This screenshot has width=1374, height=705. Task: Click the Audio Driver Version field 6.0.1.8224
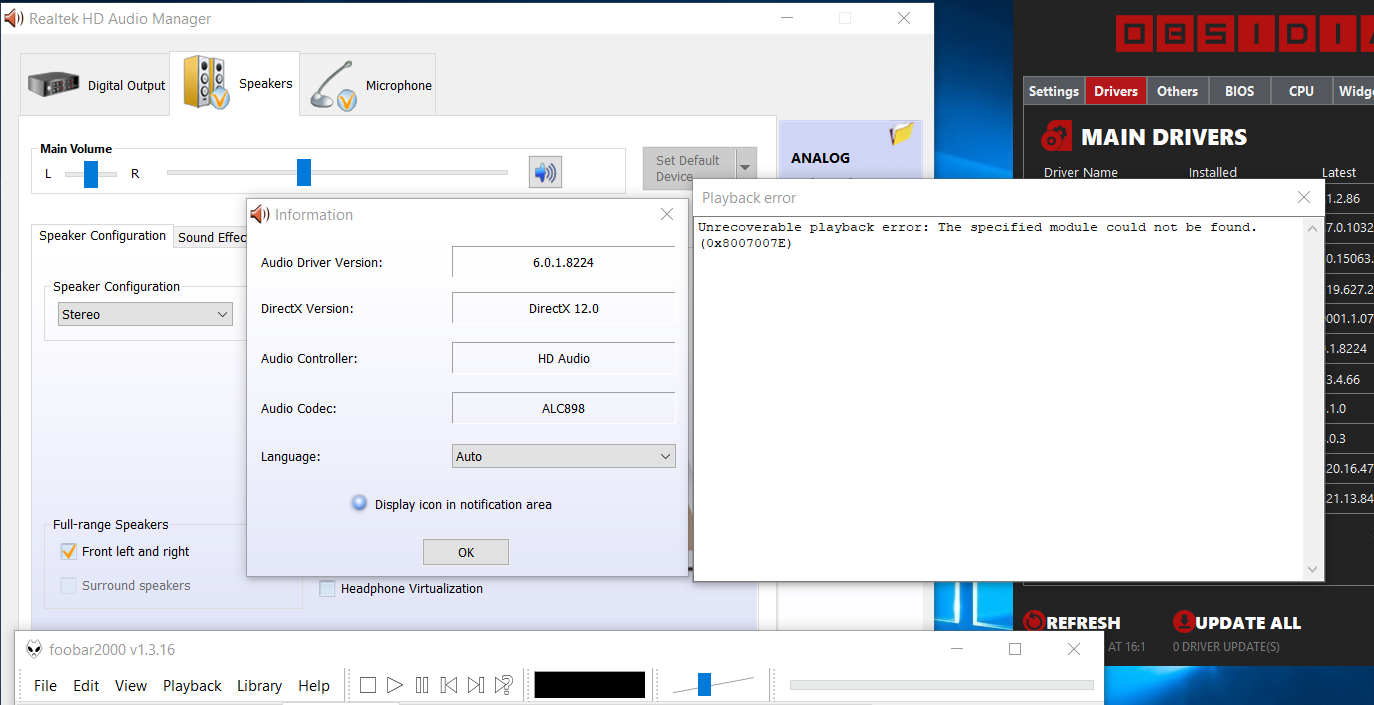pyautogui.click(x=564, y=262)
